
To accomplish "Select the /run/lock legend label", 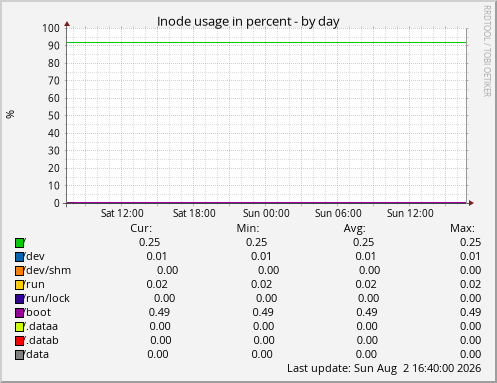I will point(47,298).
